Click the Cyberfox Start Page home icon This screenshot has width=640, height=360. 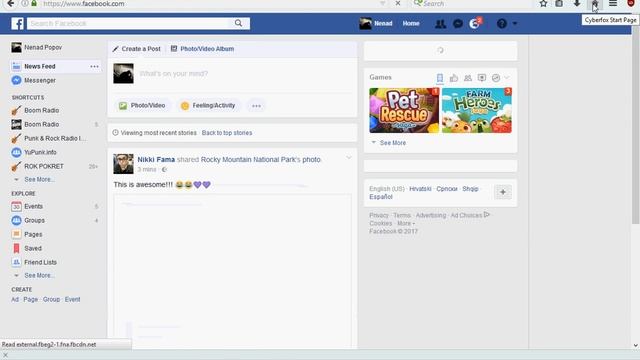595,4
